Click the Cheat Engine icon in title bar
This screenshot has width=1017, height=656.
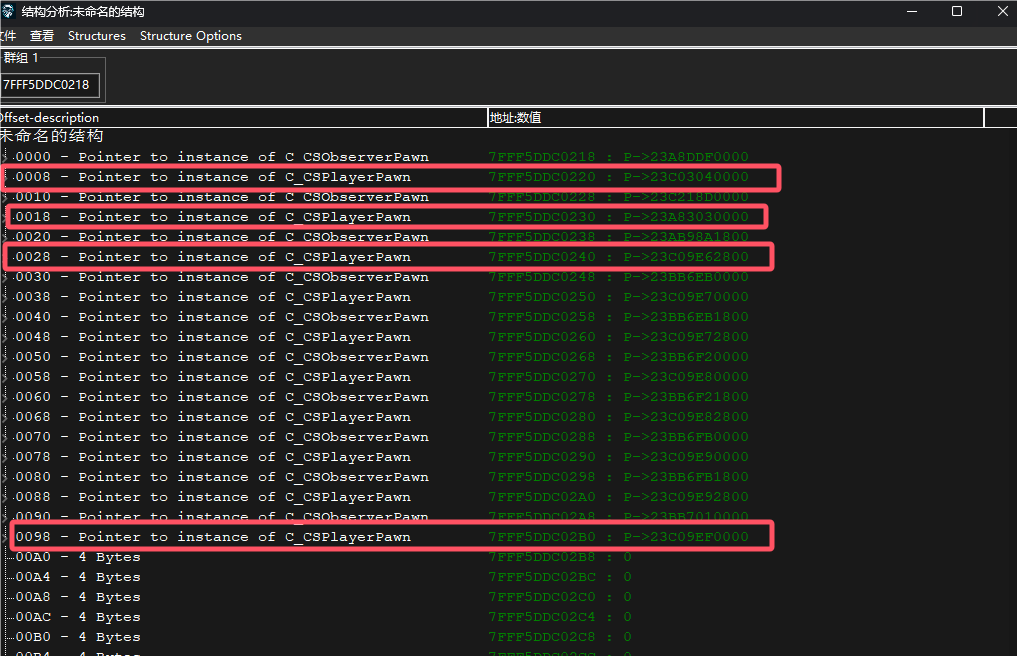tap(8, 12)
